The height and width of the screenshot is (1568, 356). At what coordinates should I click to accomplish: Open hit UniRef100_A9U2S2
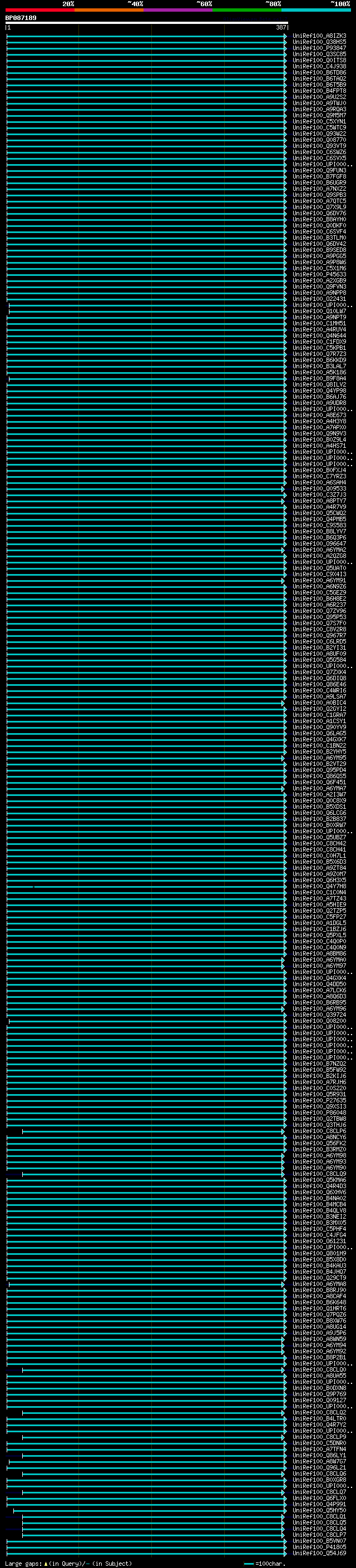tap(319, 97)
